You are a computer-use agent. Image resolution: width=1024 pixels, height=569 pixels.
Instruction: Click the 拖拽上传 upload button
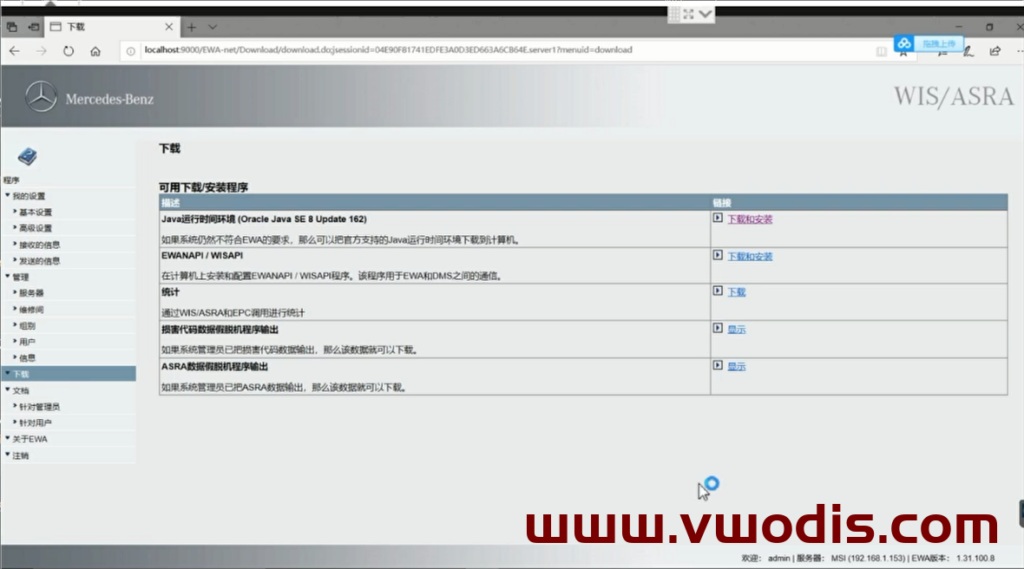tap(938, 44)
